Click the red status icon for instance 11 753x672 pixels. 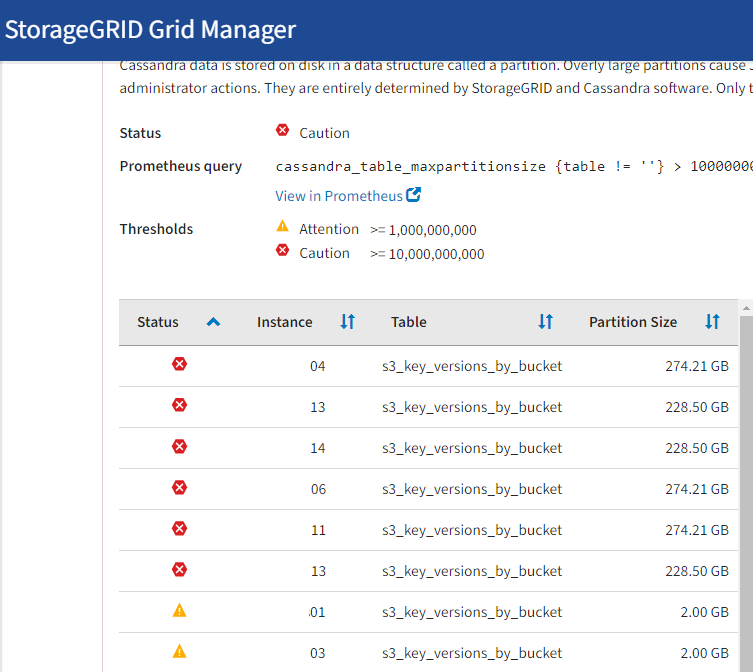(x=180, y=529)
